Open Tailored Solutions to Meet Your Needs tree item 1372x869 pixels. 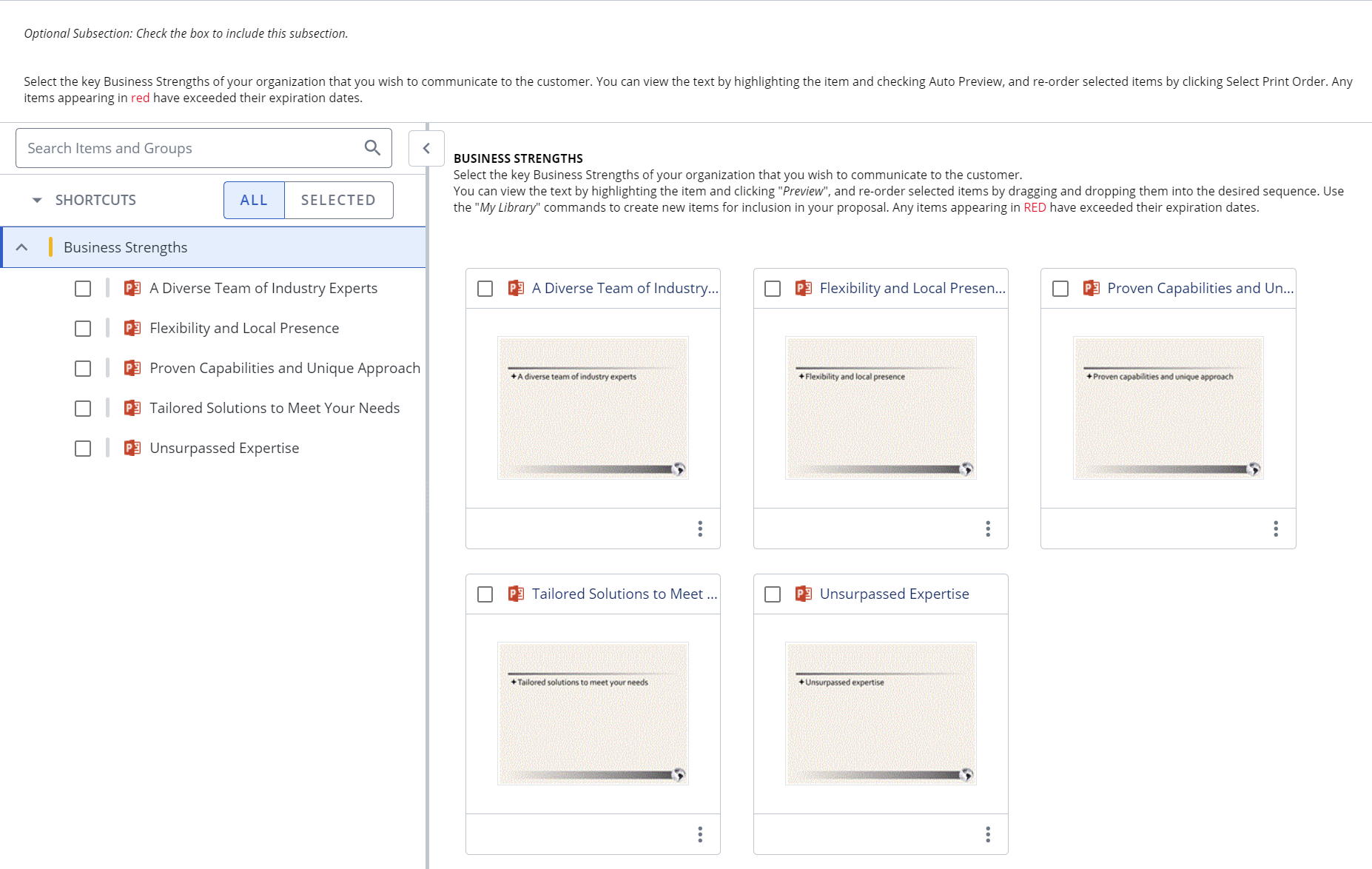275,408
